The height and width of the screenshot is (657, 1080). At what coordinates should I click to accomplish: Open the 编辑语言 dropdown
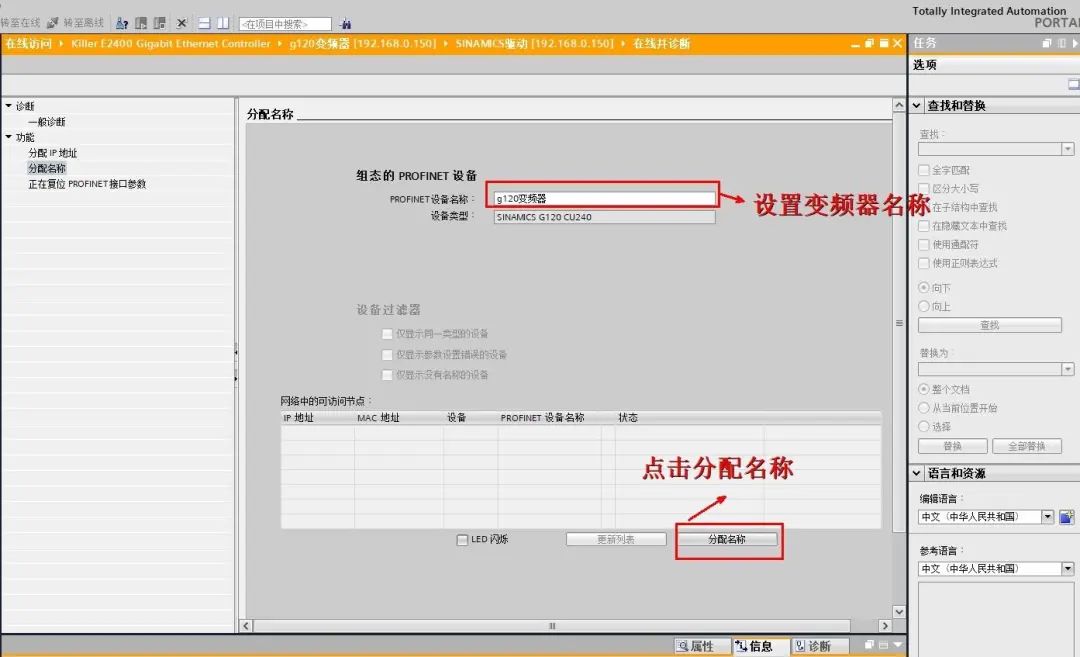tap(1048, 516)
